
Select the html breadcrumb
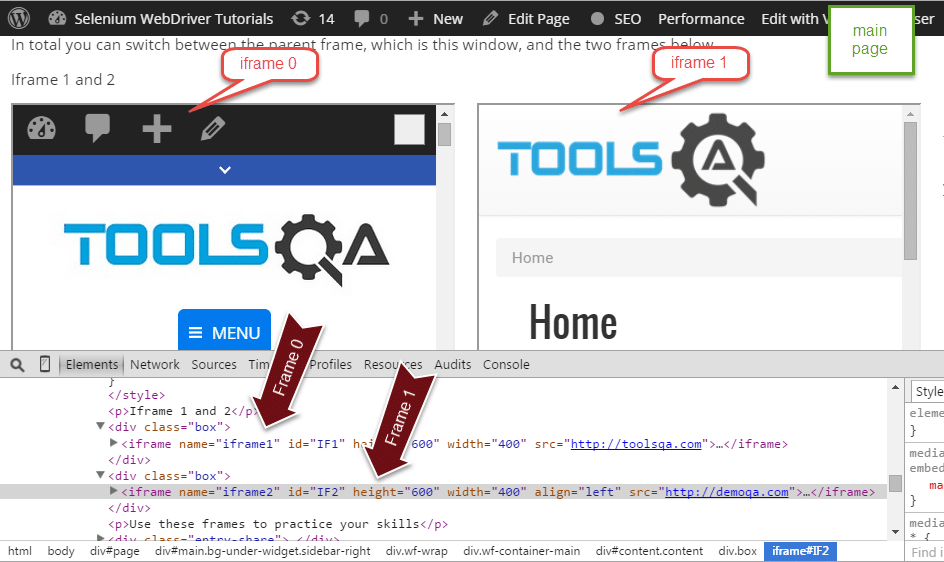pos(20,551)
